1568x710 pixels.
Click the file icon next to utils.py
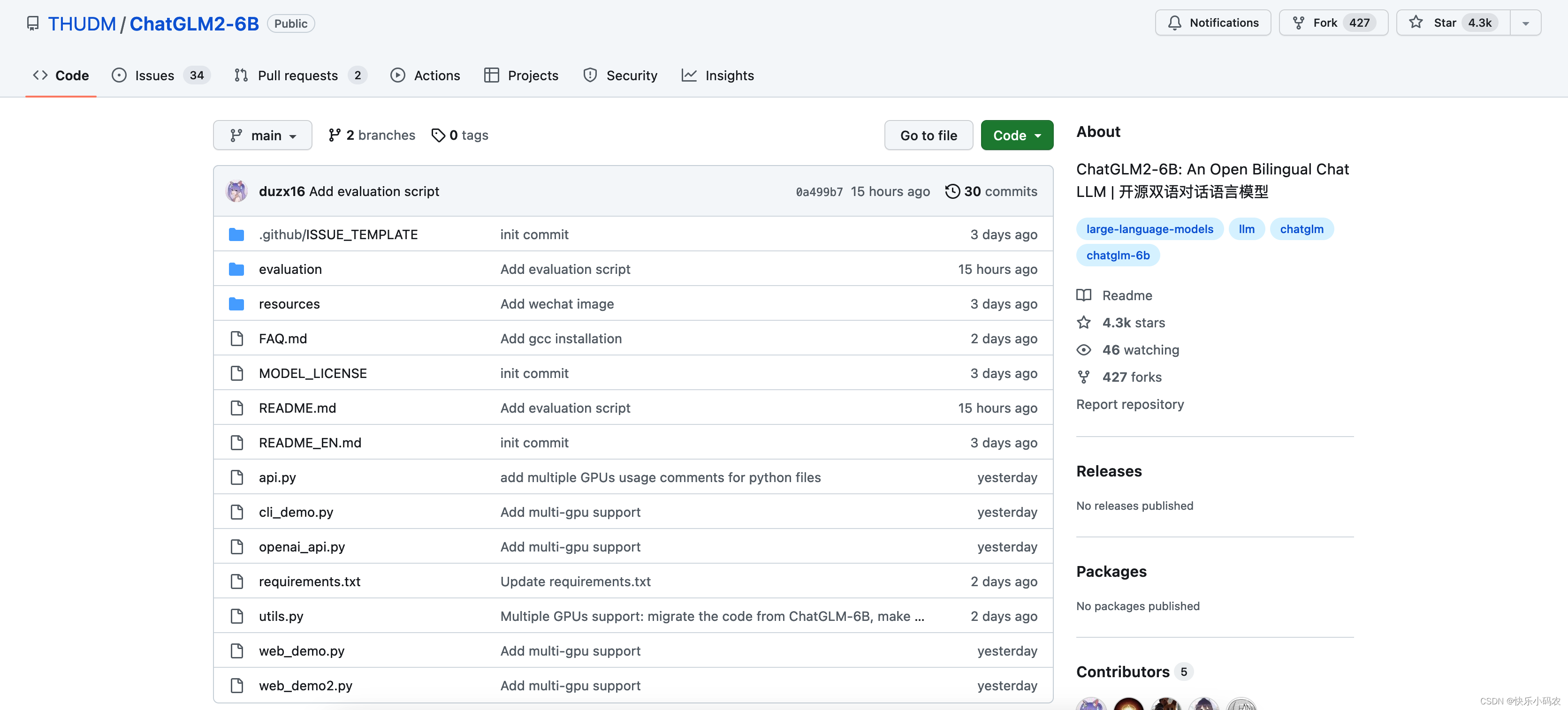[237, 616]
